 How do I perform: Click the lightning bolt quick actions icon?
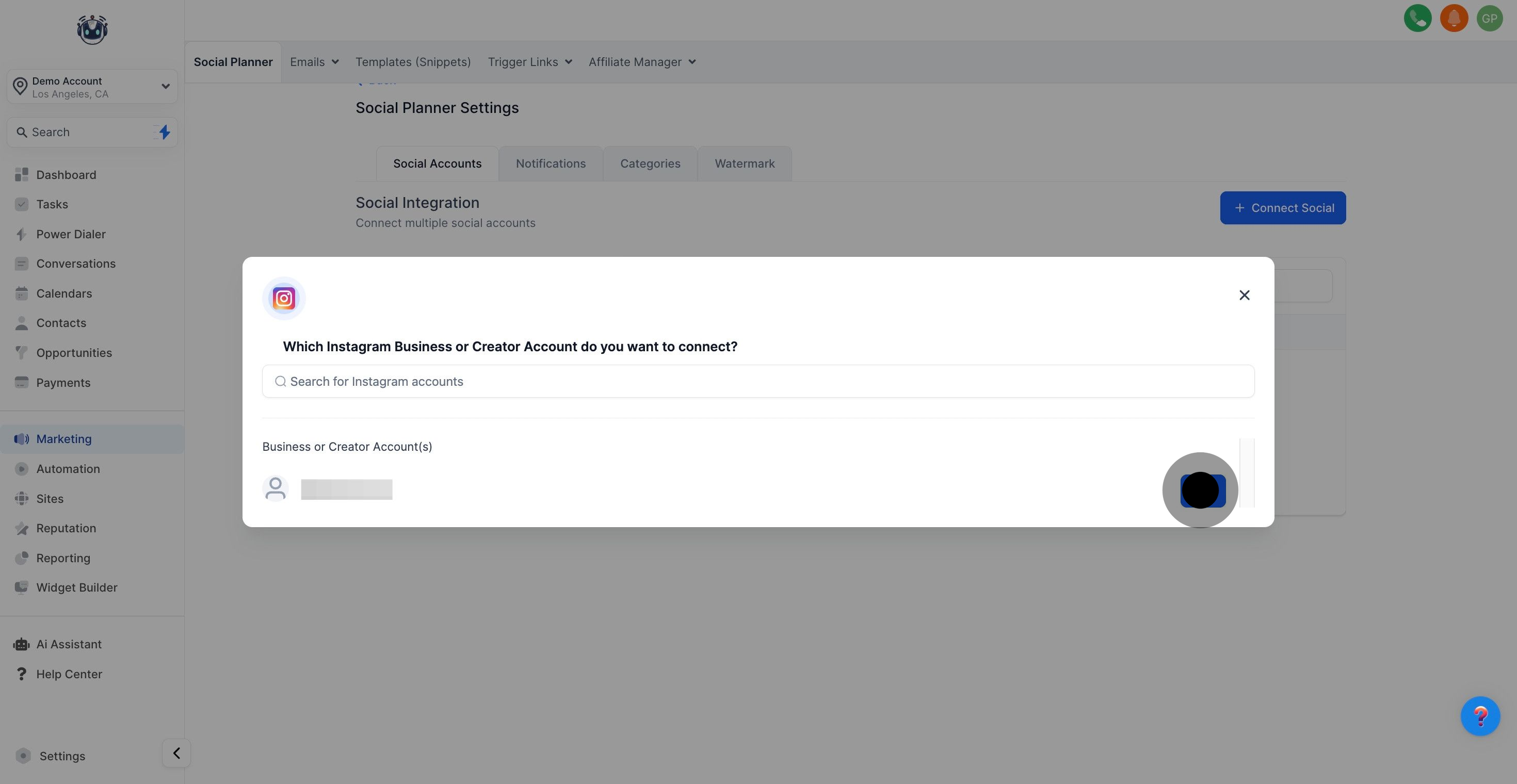(x=164, y=132)
